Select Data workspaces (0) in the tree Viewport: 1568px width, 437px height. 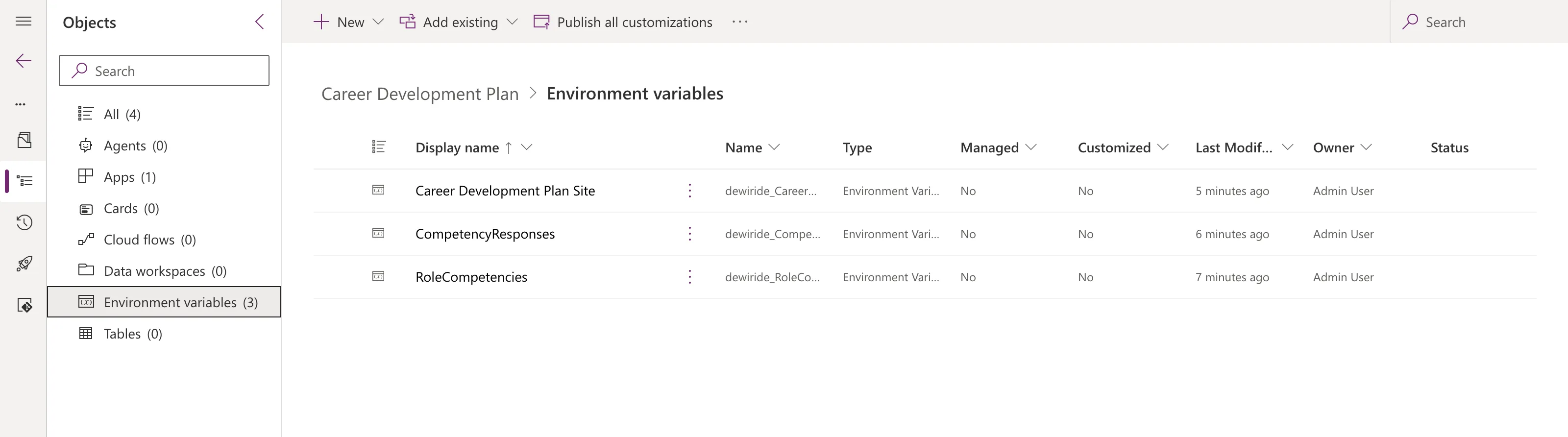[164, 271]
